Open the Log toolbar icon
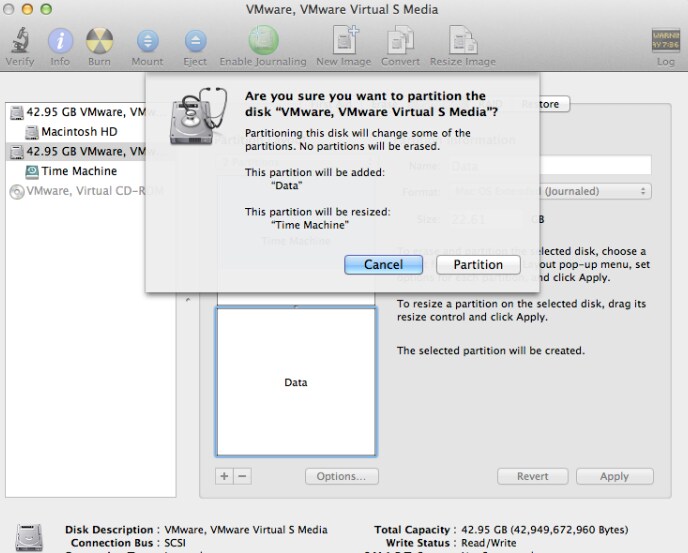This screenshot has height=553, width=688. point(666,41)
